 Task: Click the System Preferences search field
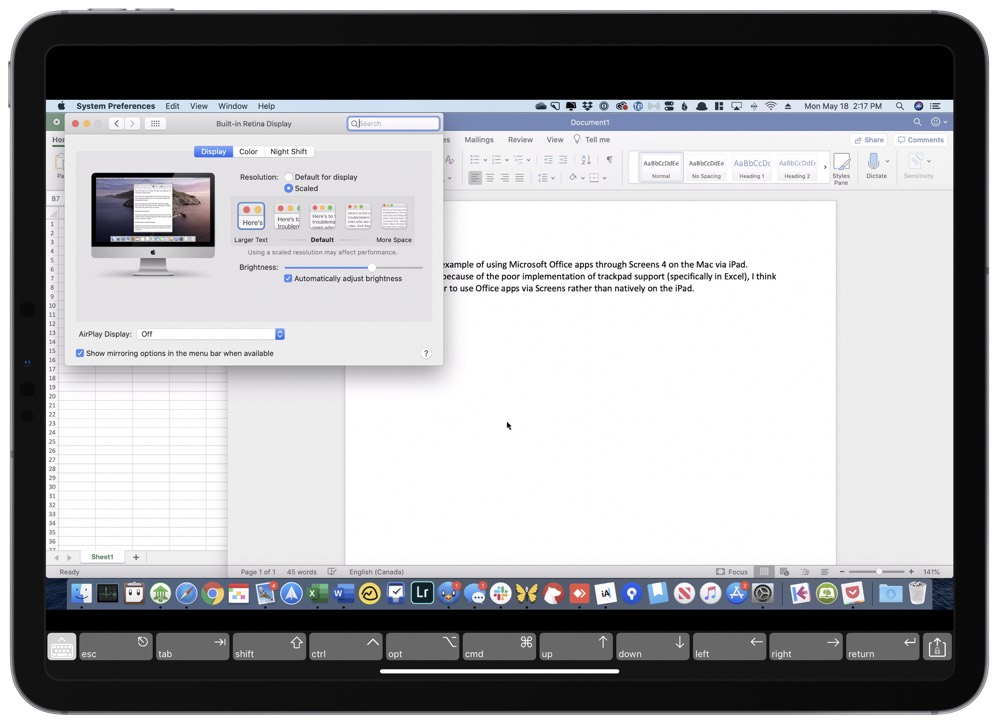click(x=393, y=123)
